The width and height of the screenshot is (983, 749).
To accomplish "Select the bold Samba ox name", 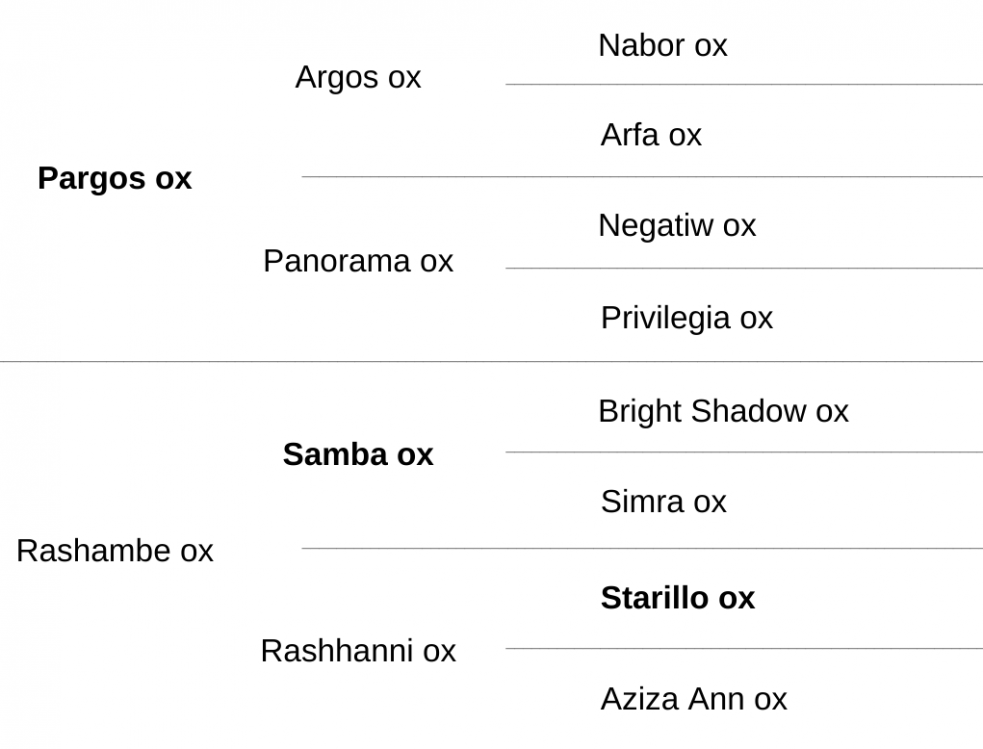I will [x=358, y=454].
